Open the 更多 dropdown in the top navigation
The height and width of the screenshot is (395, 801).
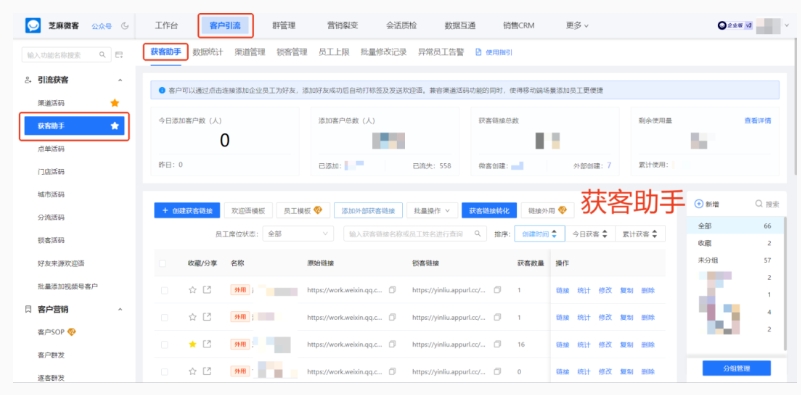[x=577, y=26]
